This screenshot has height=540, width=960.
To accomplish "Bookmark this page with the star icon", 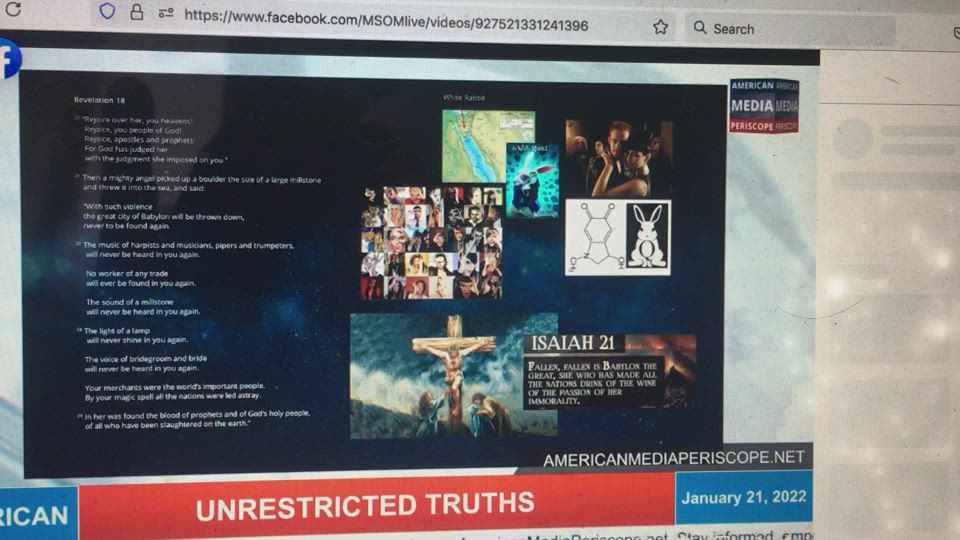I will (660, 27).
